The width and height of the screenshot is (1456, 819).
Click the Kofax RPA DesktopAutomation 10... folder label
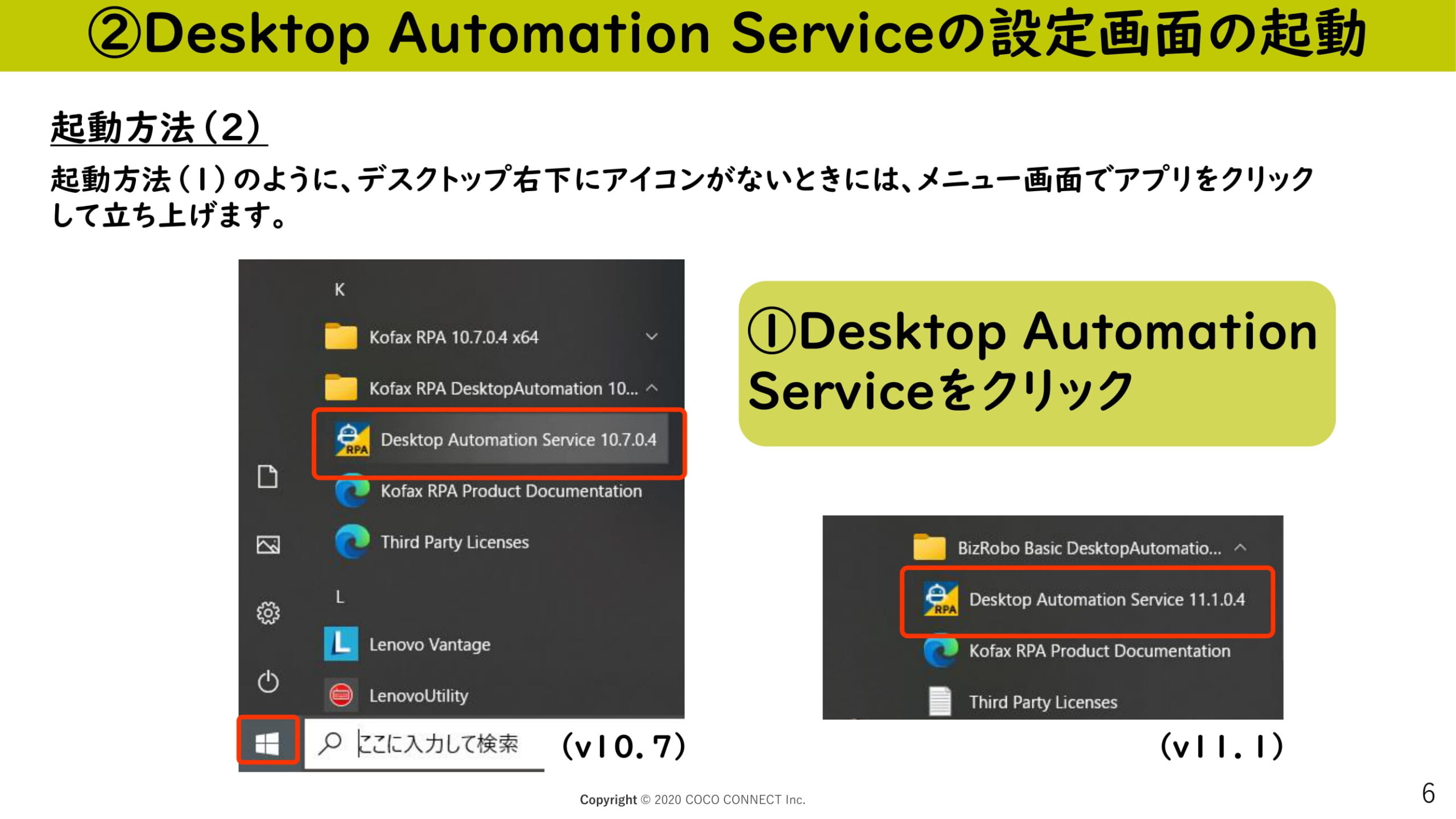(503, 388)
